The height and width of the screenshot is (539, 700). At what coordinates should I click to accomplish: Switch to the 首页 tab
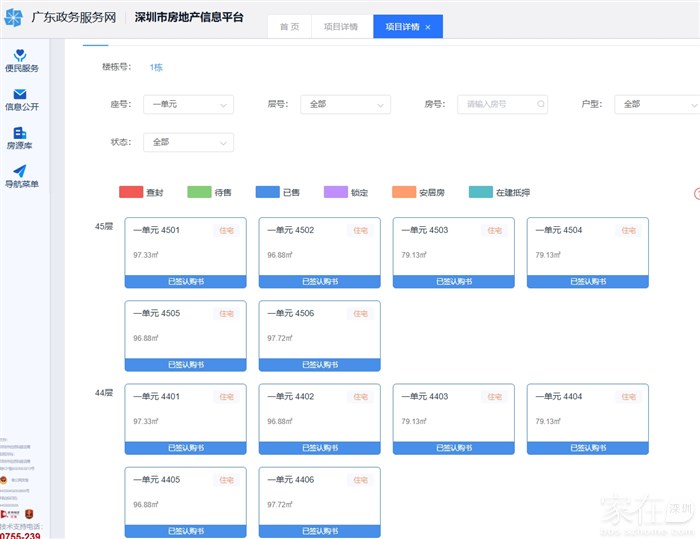pyautogui.click(x=289, y=27)
